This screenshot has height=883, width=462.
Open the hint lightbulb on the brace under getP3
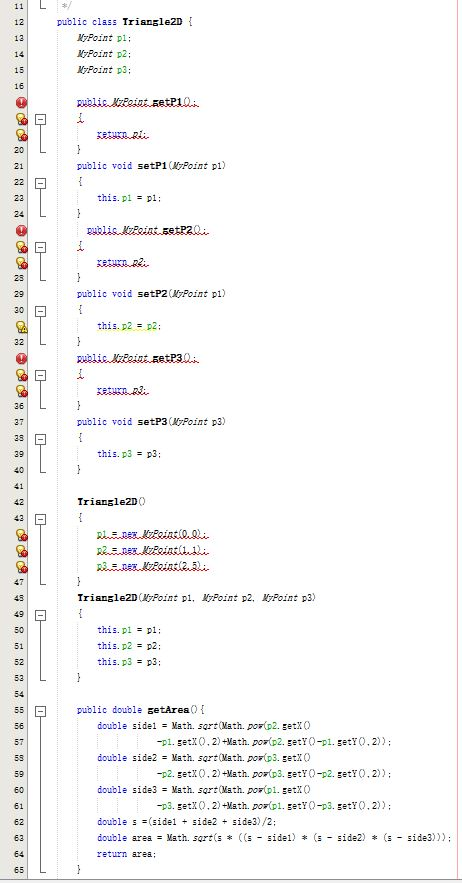click(x=21, y=374)
